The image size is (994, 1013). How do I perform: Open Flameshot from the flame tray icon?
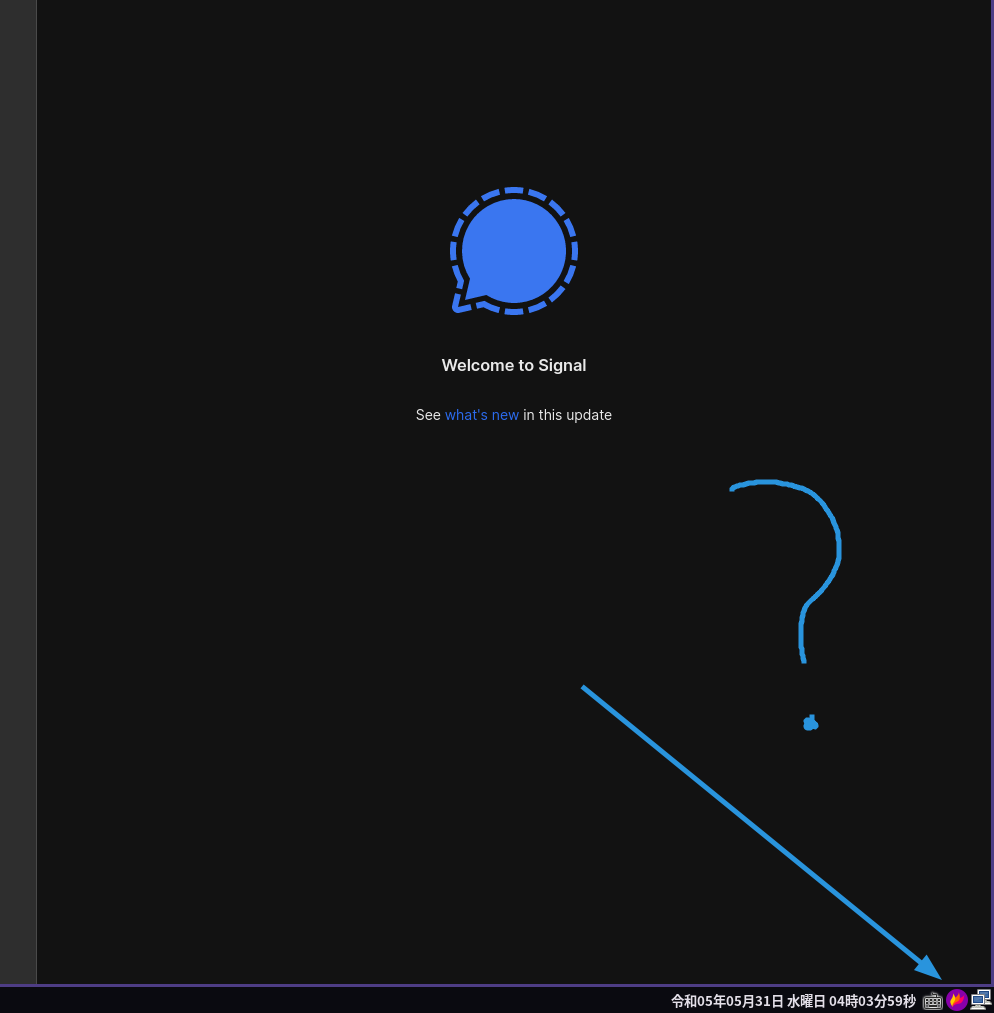click(956, 999)
